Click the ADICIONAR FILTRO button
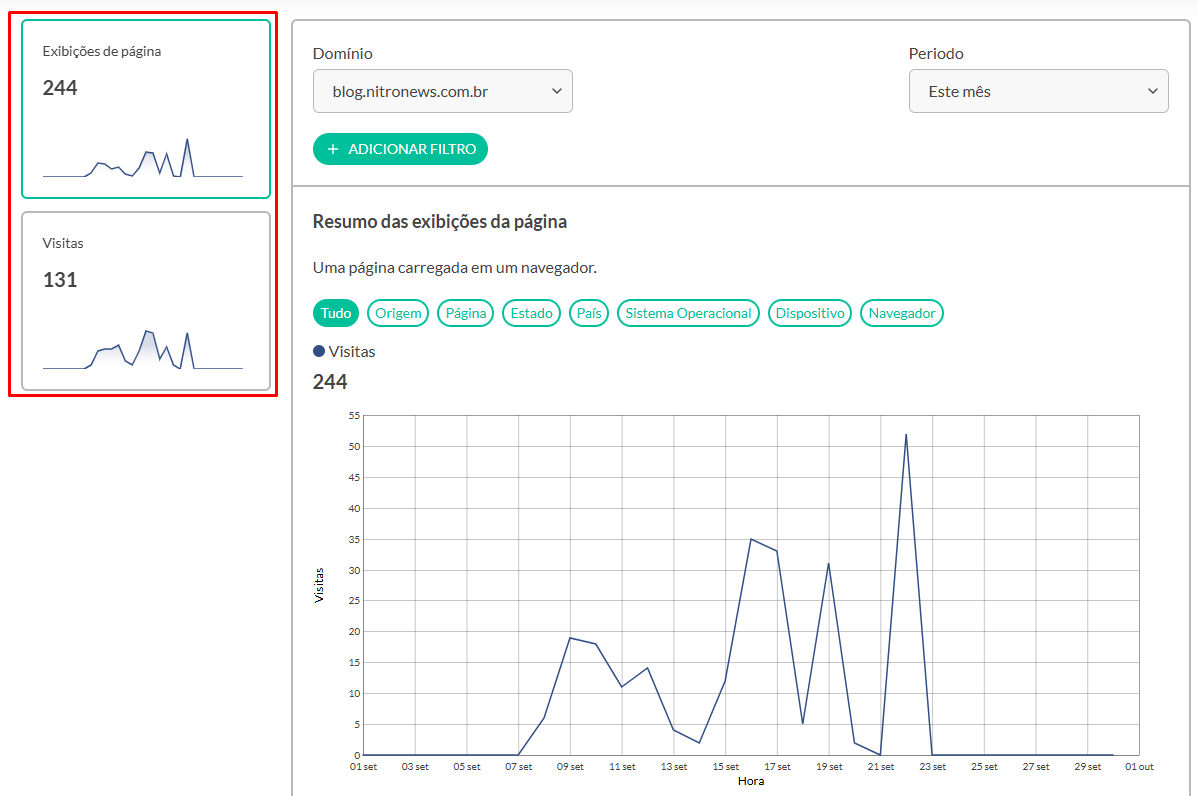The image size is (1198, 796). [x=400, y=149]
